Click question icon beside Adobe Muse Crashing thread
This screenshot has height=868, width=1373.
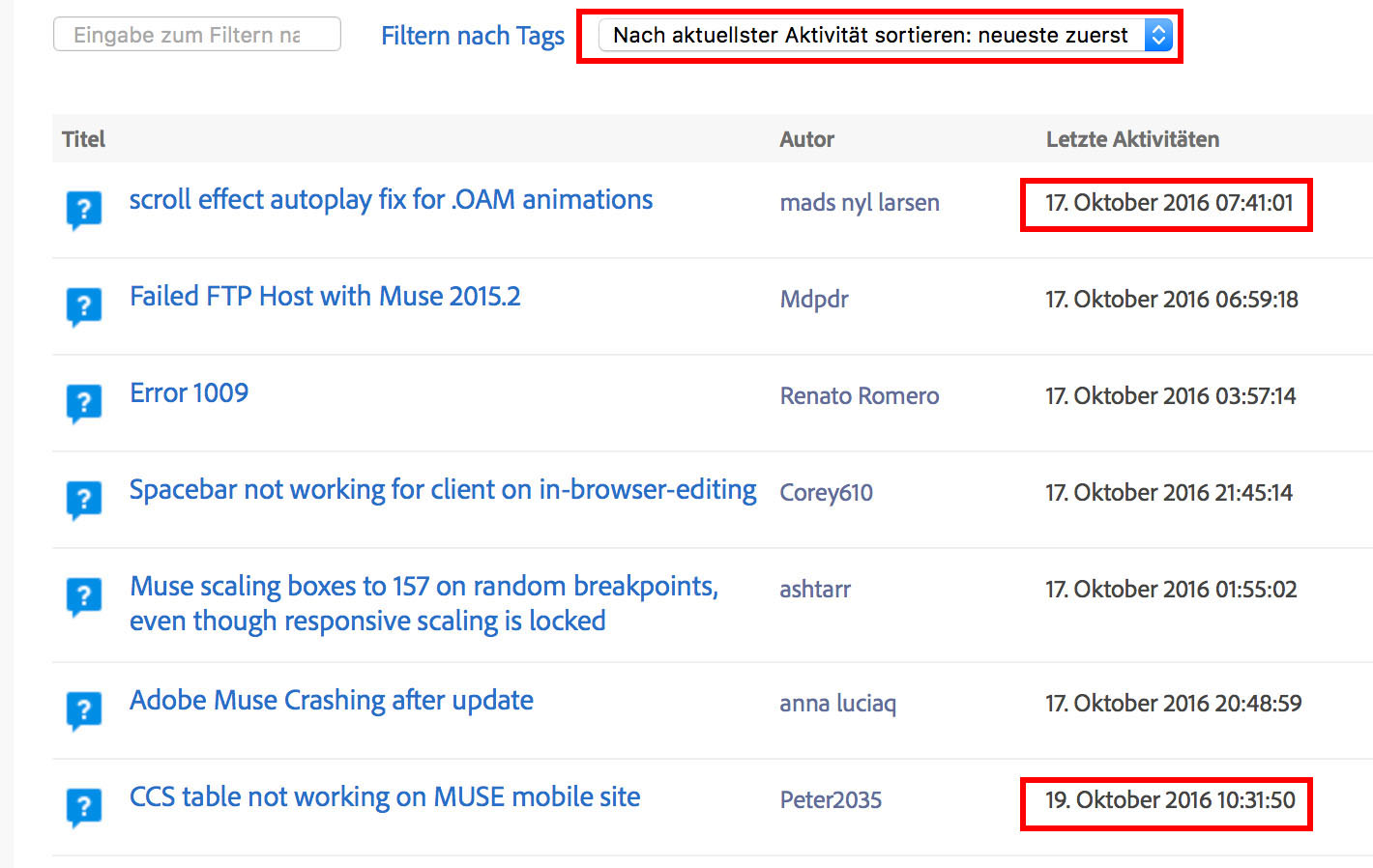84,710
